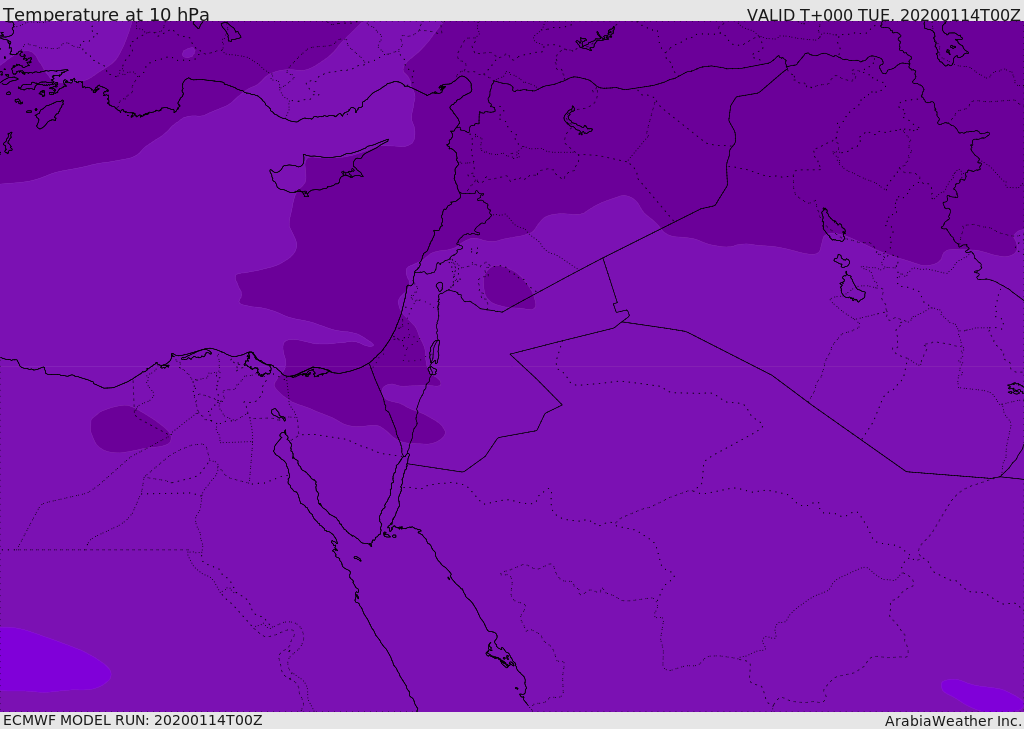
Task: Click the bright purple patch in the bottom-left corner
Action: point(54,660)
